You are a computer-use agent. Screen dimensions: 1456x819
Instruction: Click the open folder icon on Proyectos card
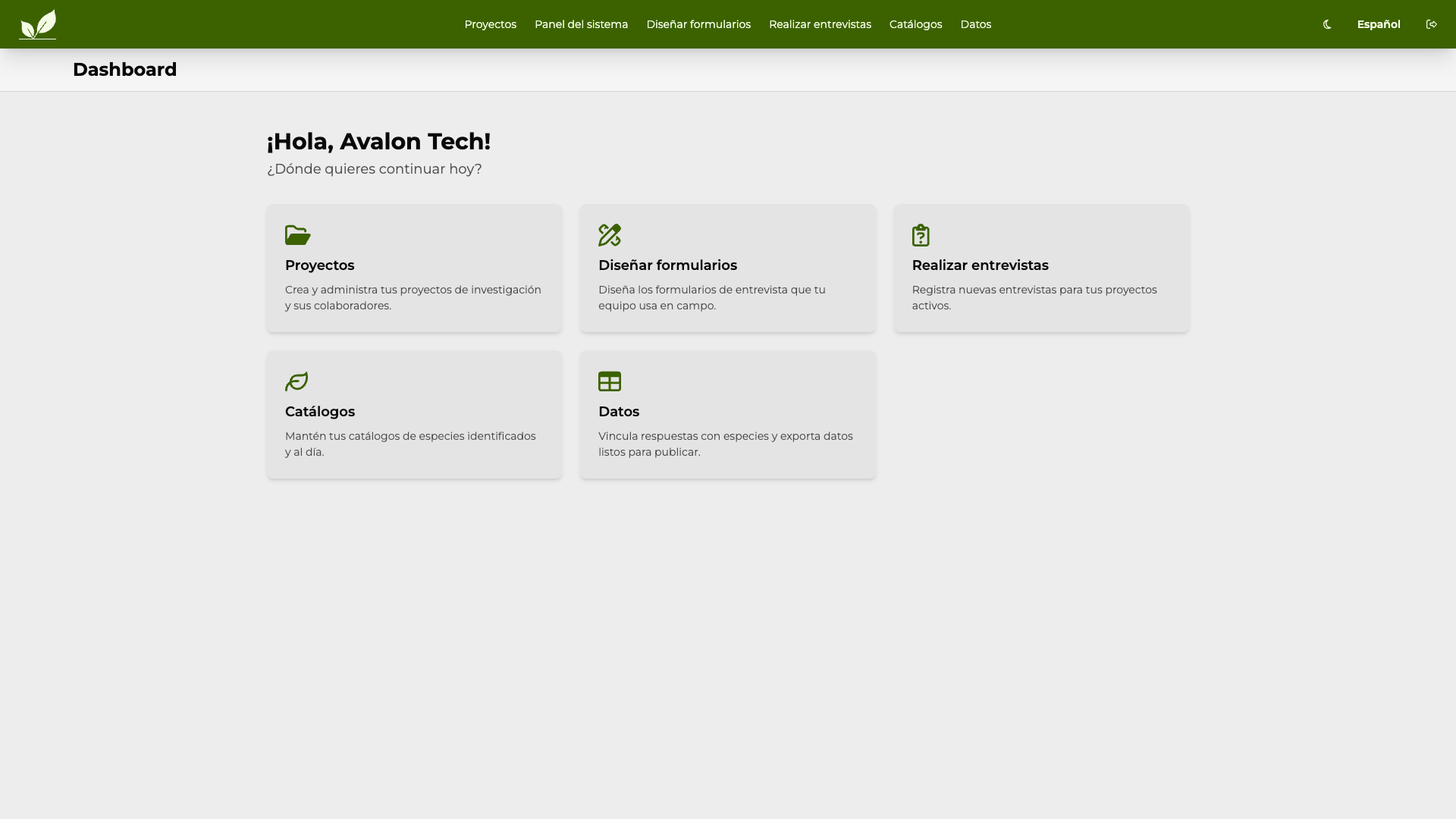[x=298, y=235]
